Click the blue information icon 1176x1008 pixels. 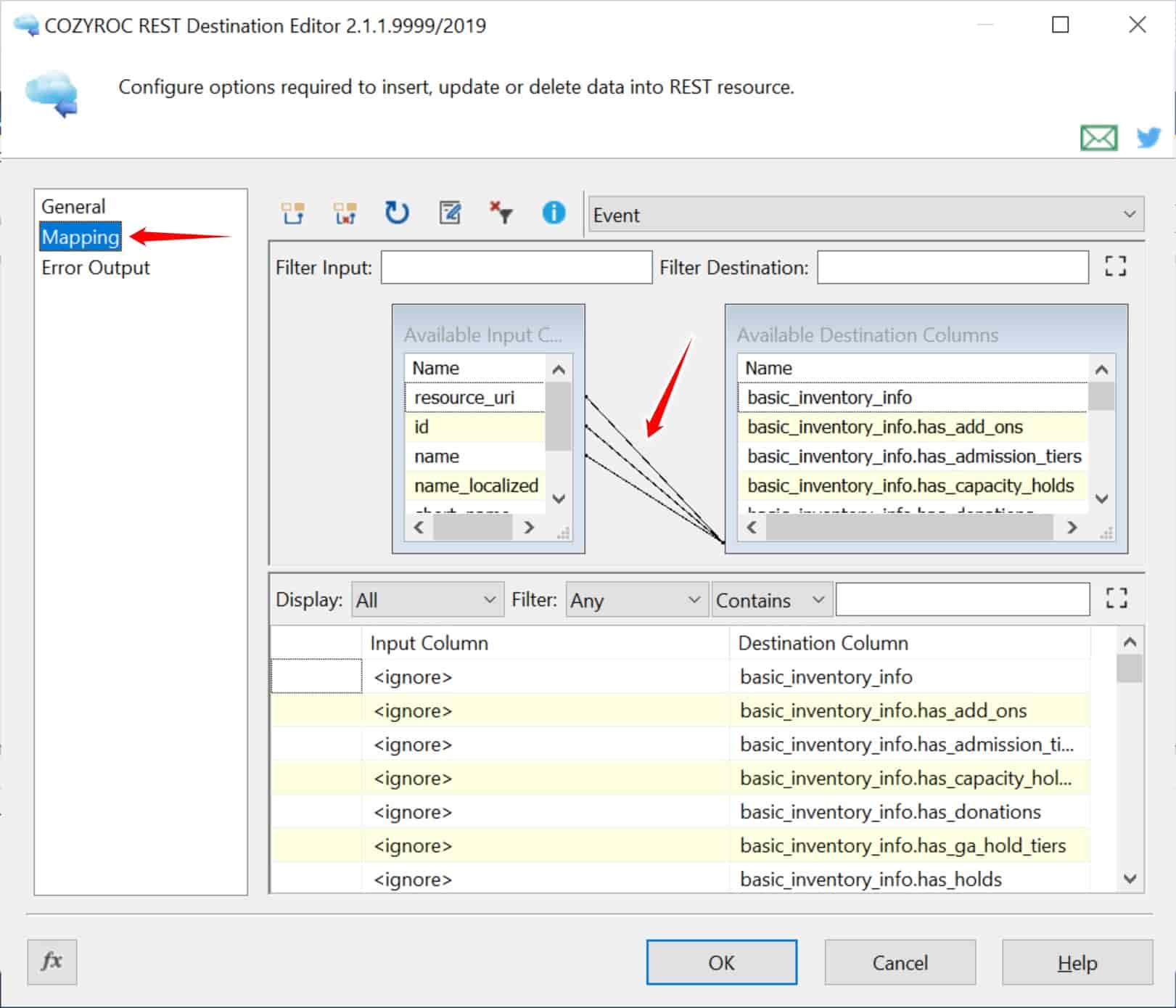(554, 213)
